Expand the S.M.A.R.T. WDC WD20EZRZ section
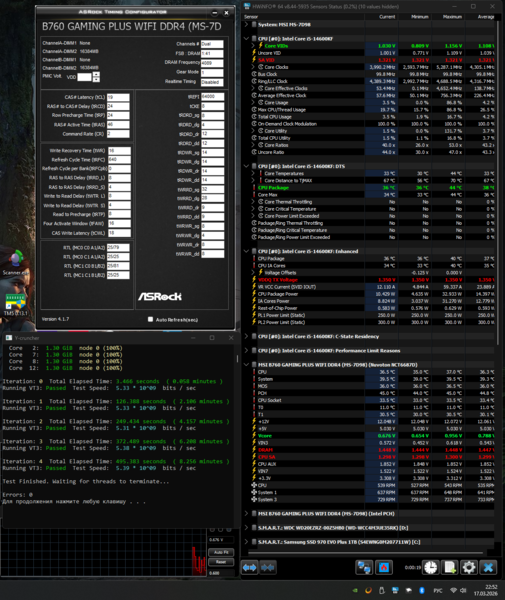This screenshot has width=505, height=600. coord(246,528)
